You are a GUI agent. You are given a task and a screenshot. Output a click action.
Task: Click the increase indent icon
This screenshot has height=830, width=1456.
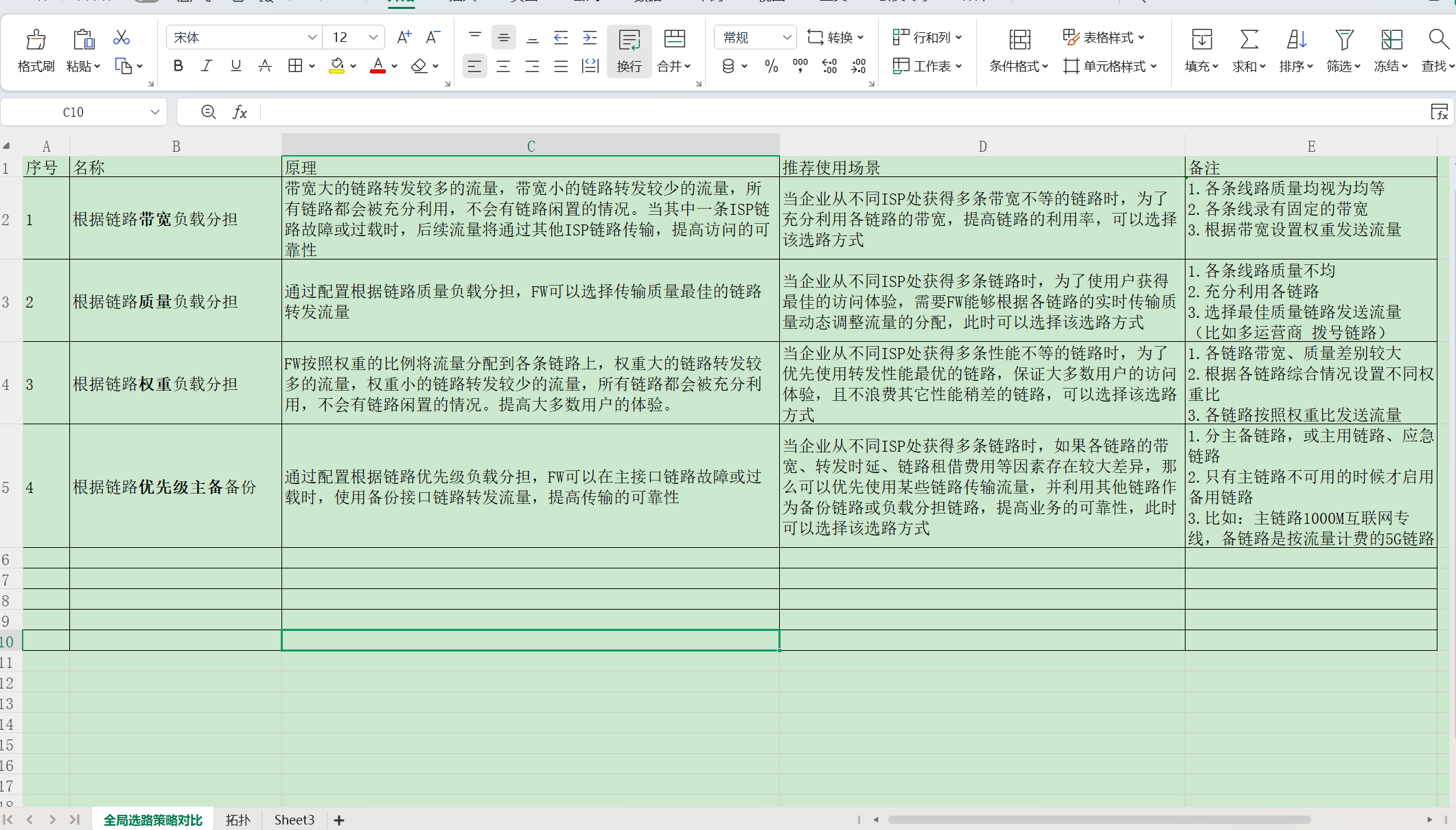pyautogui.click(x=590, y=38)
